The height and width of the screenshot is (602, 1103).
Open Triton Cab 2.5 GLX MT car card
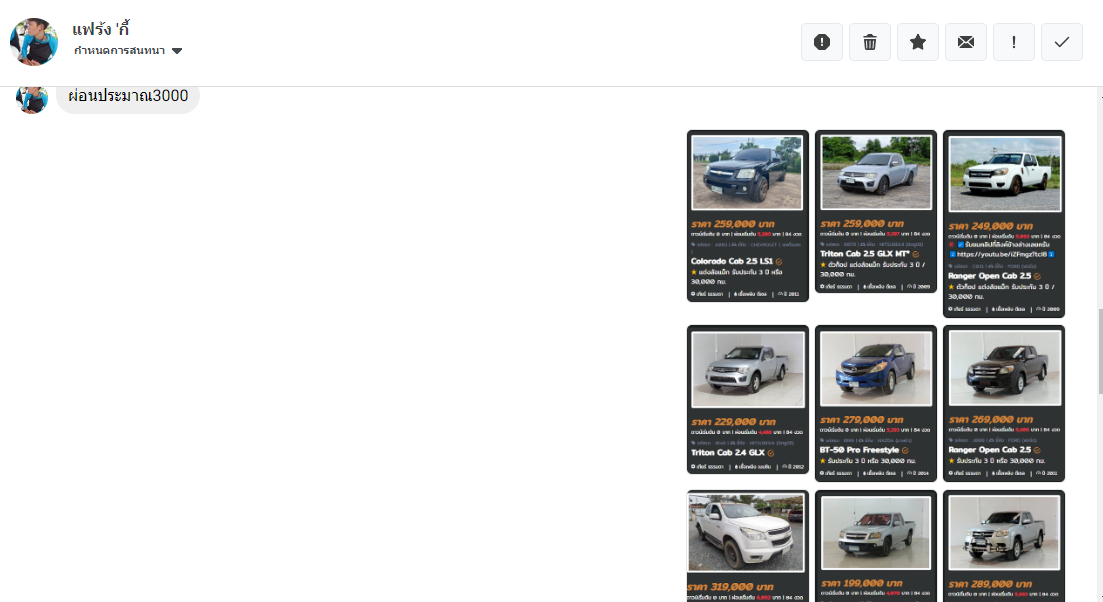coord(876,212)
